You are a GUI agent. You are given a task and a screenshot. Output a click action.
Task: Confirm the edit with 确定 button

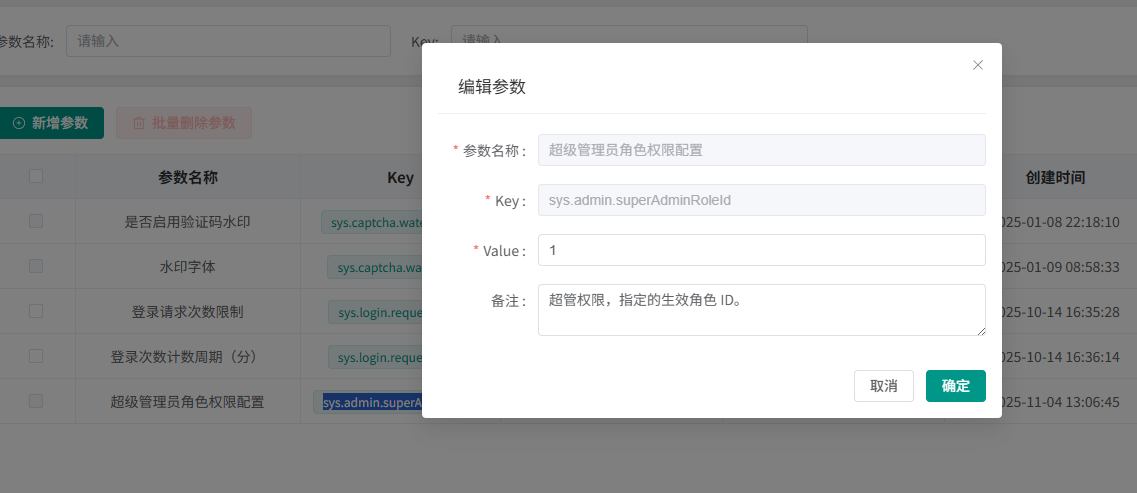(955, 386)
